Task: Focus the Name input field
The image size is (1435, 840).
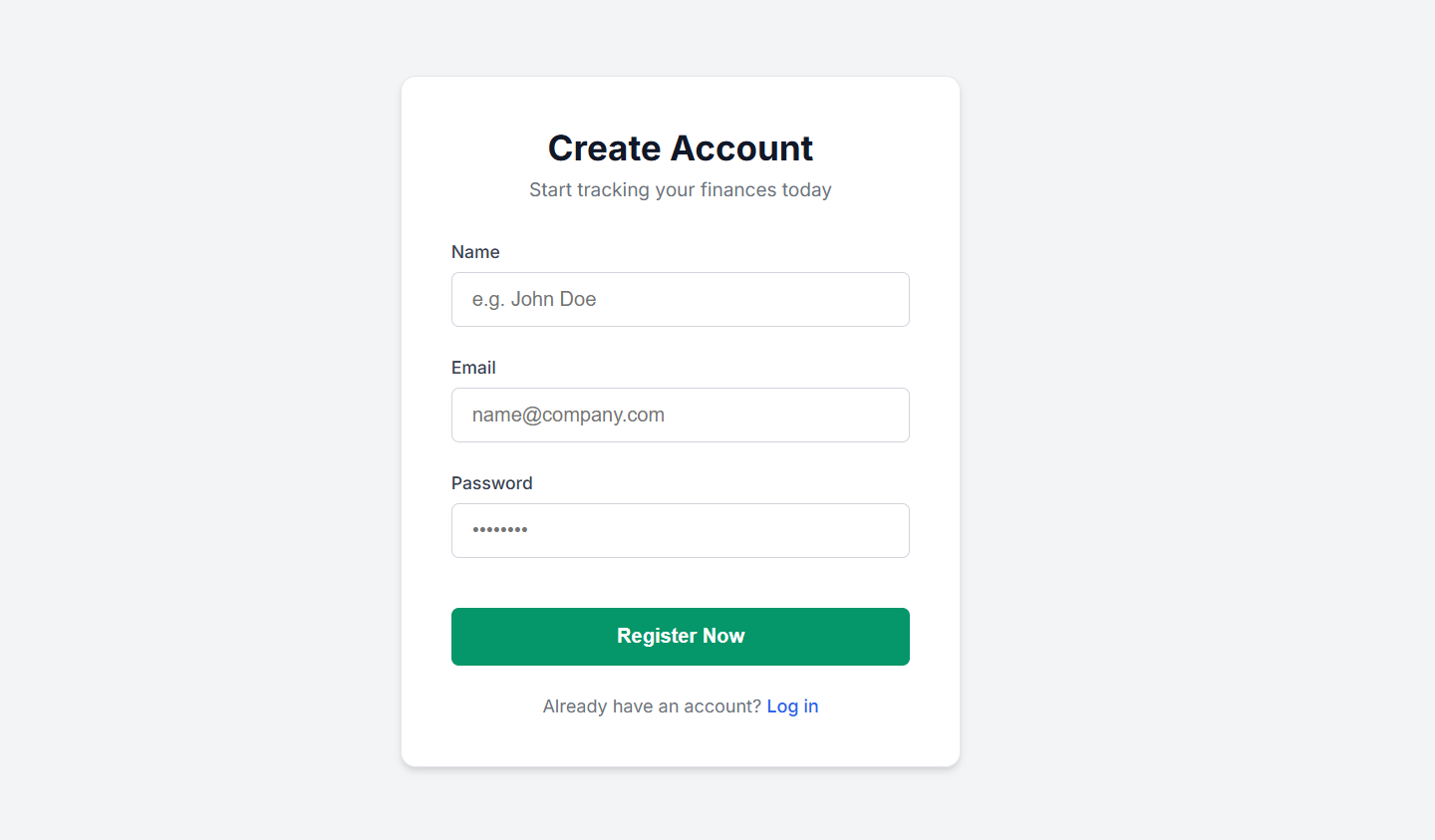Action: point(681,299)
